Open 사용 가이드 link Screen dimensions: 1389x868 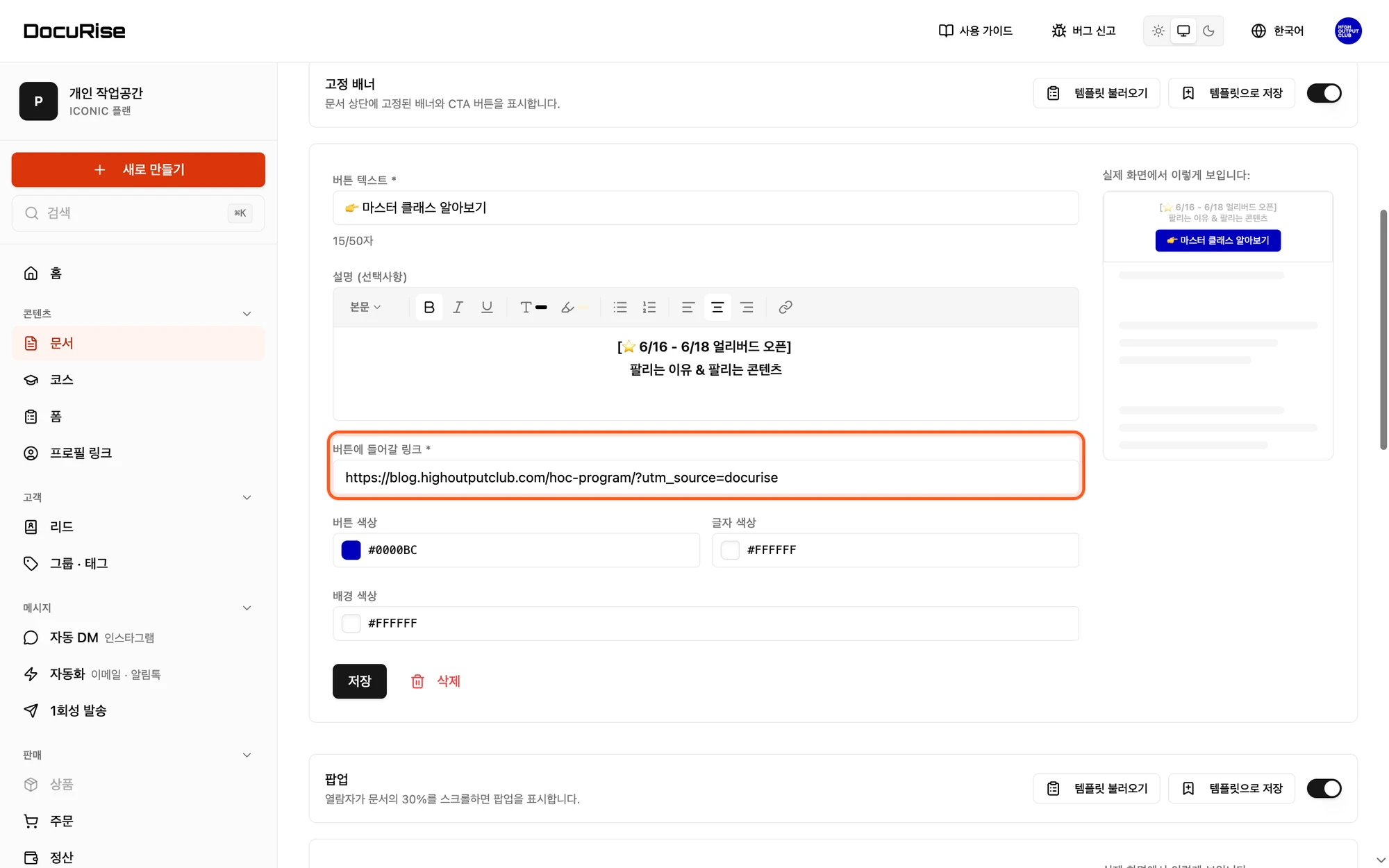tap(975, 31)
